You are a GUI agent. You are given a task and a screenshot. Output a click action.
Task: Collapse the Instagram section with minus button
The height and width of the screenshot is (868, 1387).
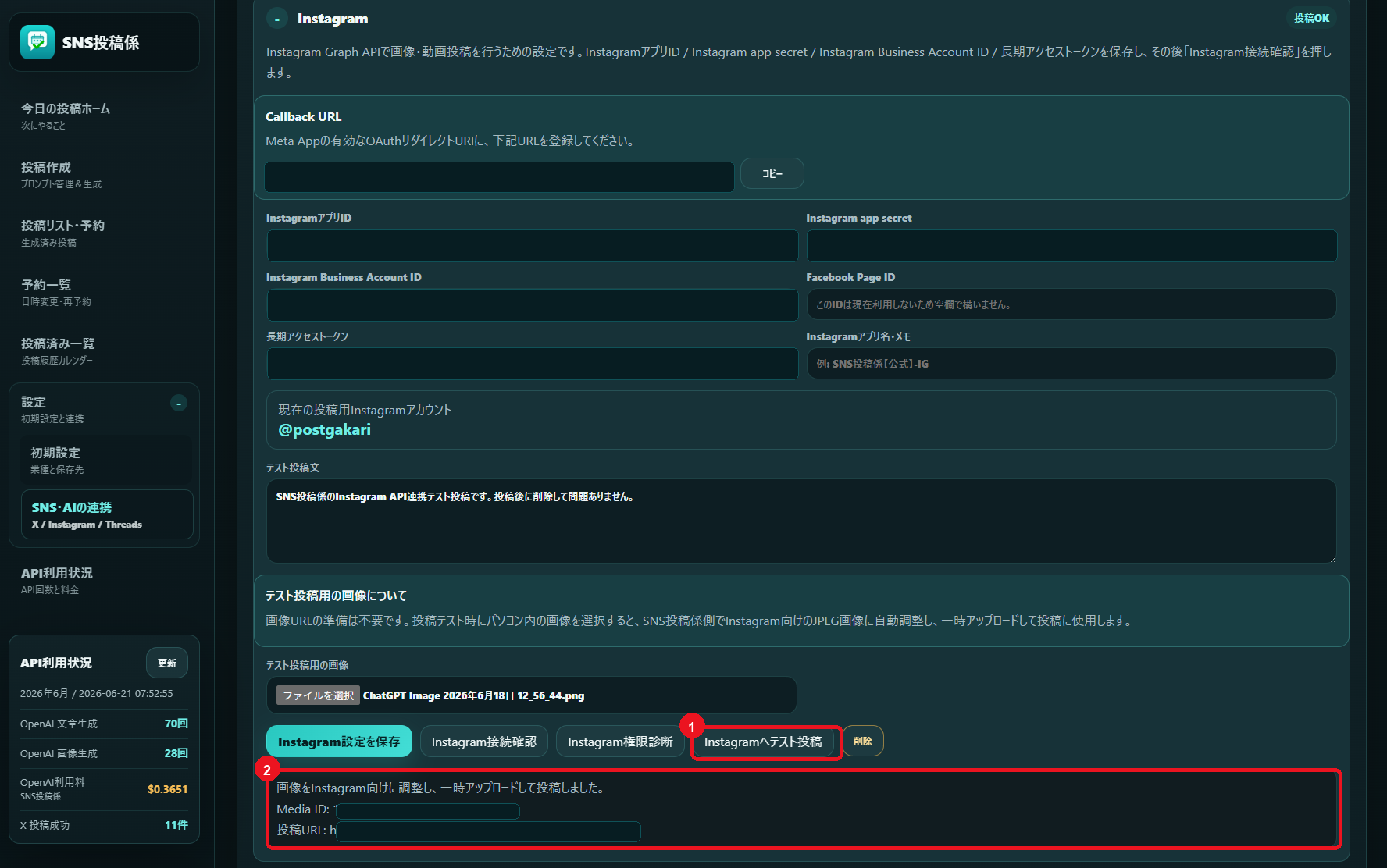tap(276, 19)
